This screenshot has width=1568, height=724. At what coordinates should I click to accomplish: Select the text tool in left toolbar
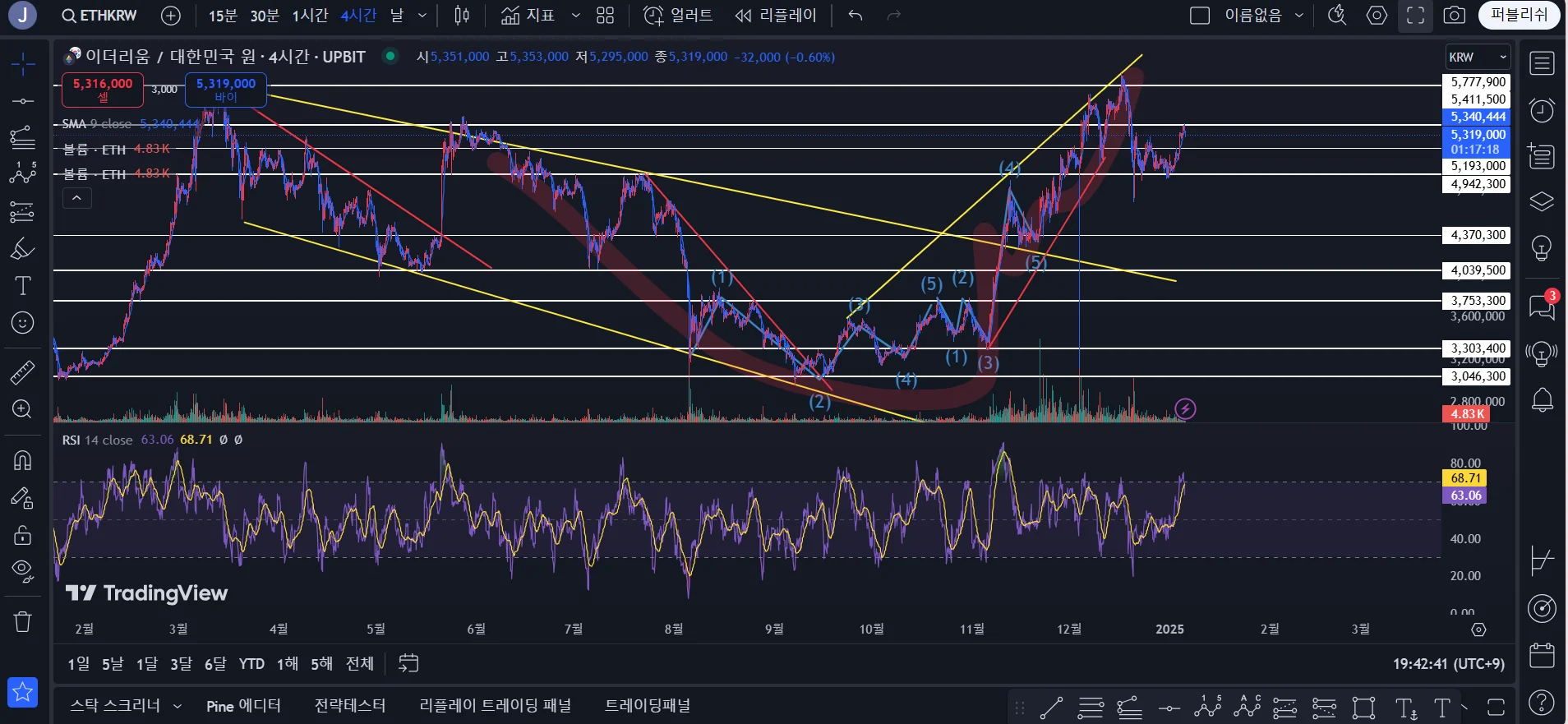[22, 286]
